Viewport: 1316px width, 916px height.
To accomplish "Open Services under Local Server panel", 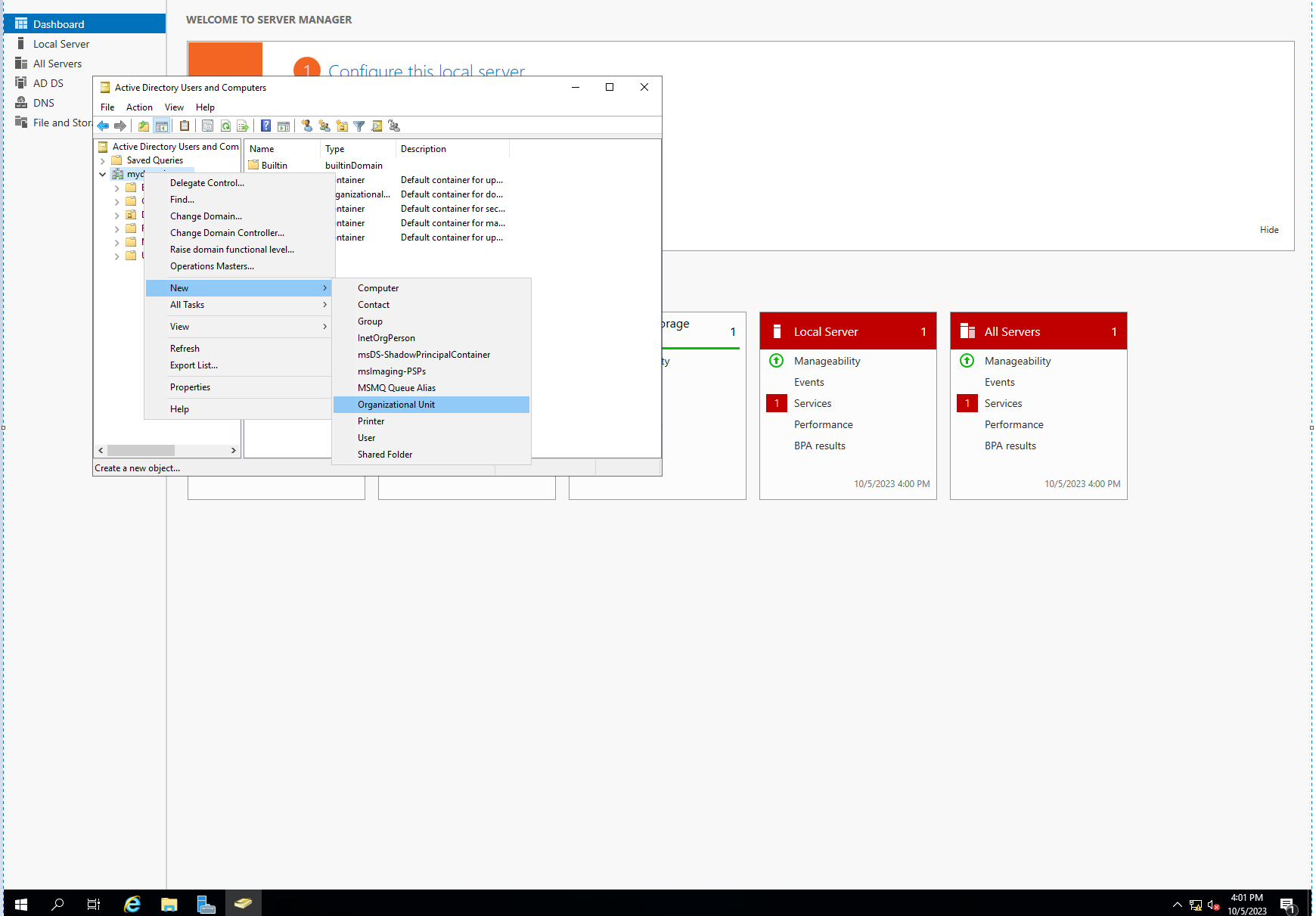I will 812,402.
